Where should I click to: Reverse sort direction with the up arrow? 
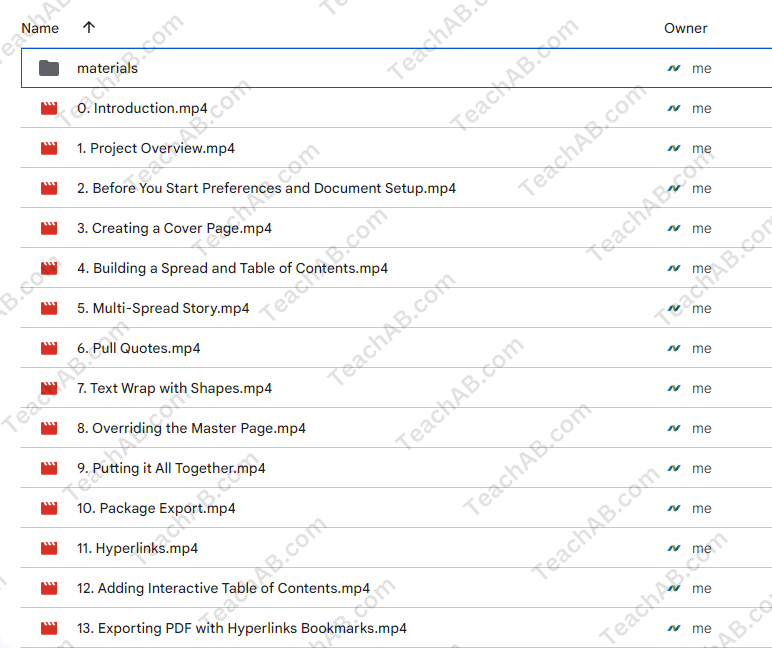[x=89, y=27]
